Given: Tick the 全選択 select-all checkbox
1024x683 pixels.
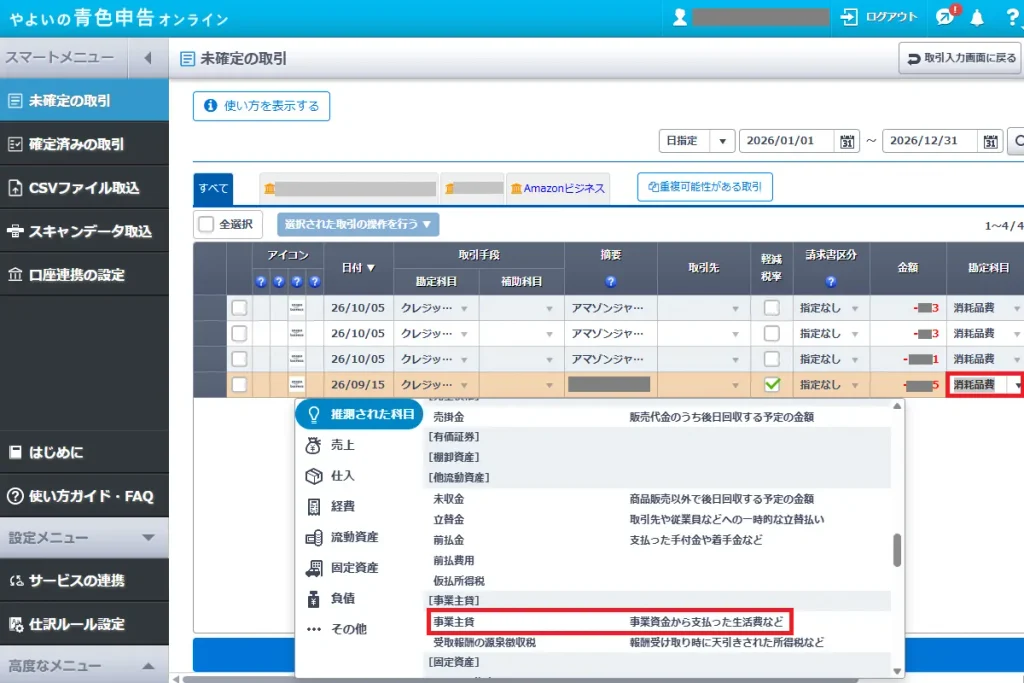Looking at the screenshot, I should (206, 224).
